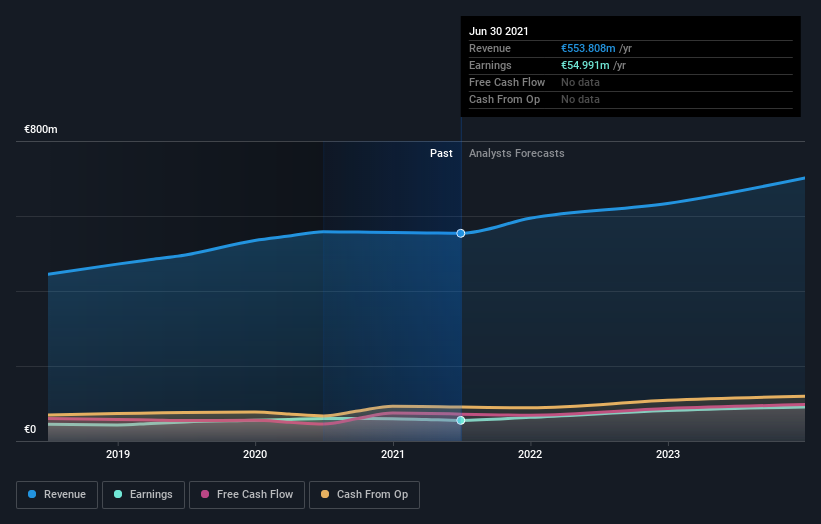This screenshot has width=821, height=524.
Task: Click the Cash From Op label in tooltip
Action: coord(504,99)
